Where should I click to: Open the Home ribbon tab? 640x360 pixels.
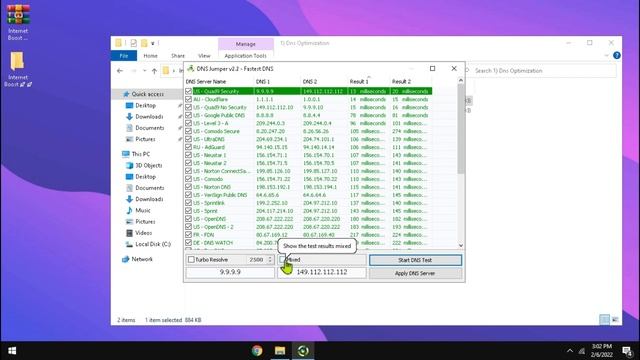pos(150,56)
